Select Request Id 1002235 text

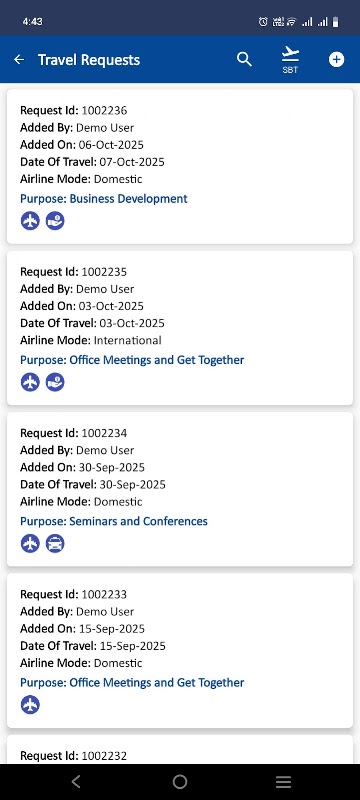73,271
